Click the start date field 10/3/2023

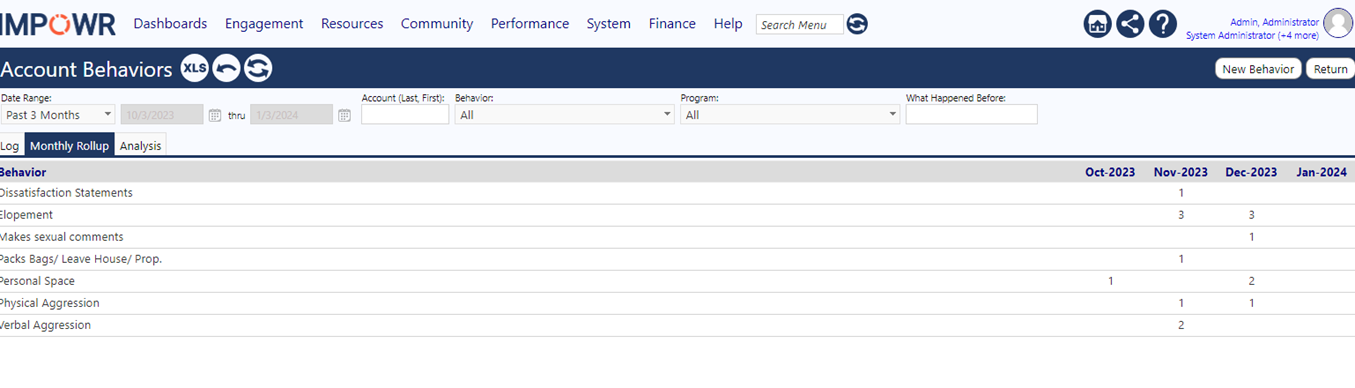pos(162,115)
